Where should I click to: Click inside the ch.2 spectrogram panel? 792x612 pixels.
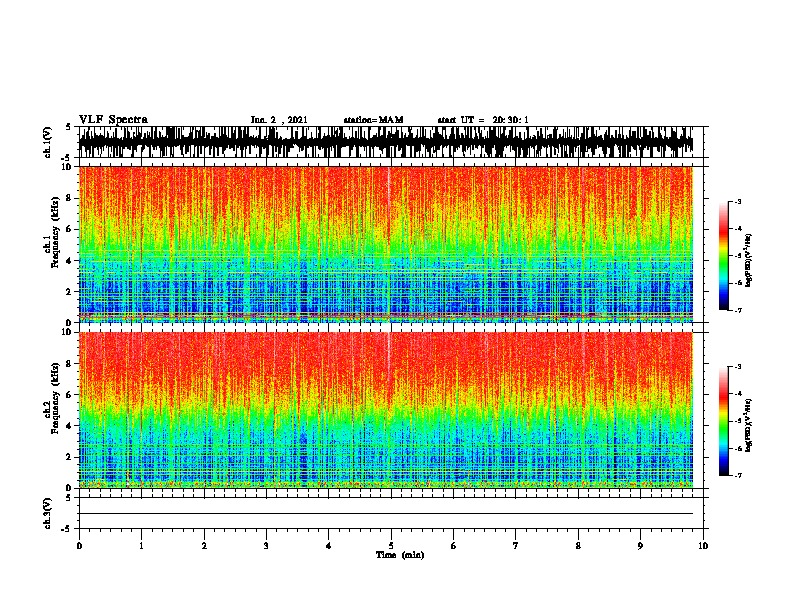coord(386,410)
